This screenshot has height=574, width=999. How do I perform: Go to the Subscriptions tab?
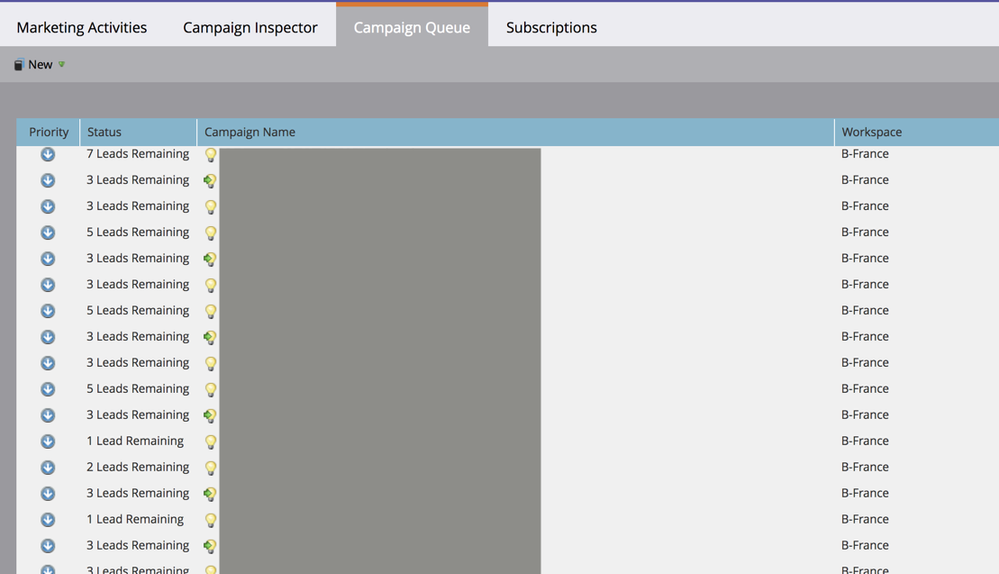click(x=551, y=27)
